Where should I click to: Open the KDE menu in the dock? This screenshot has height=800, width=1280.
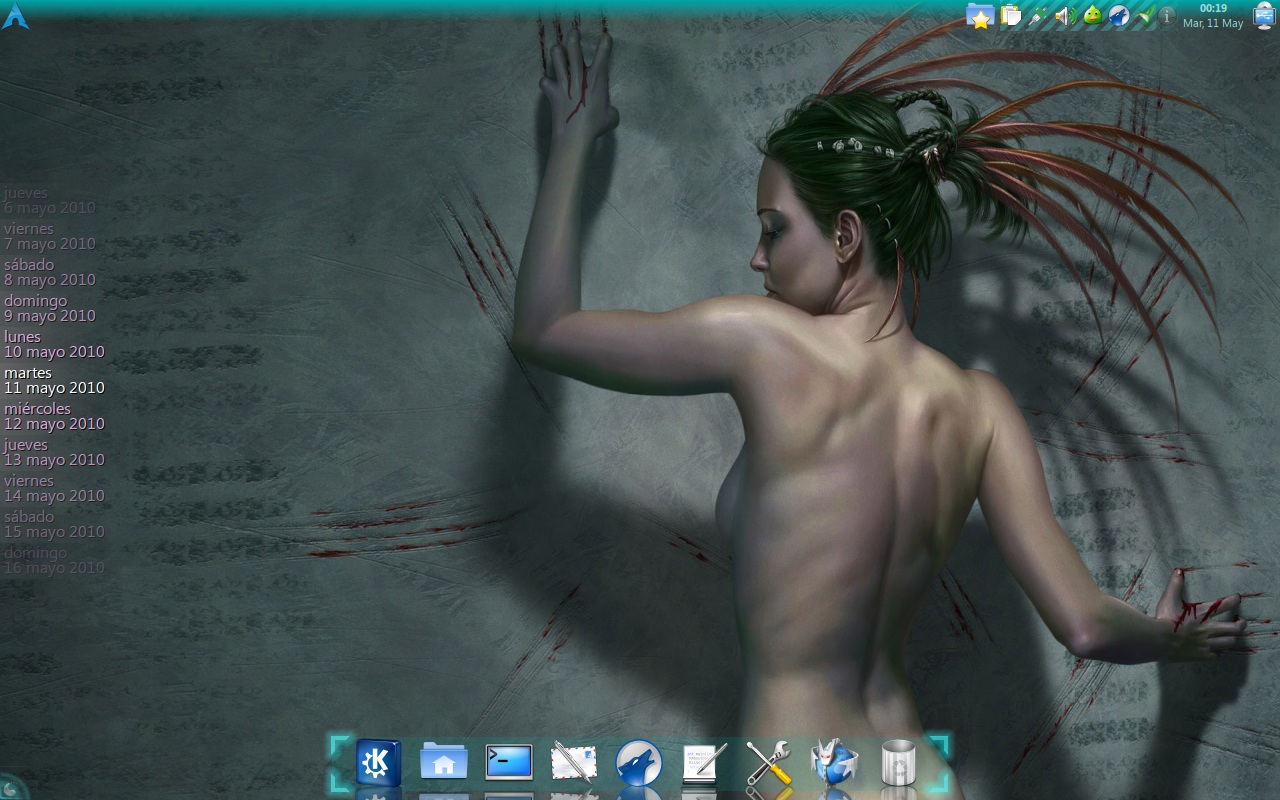tap(378, 763)
